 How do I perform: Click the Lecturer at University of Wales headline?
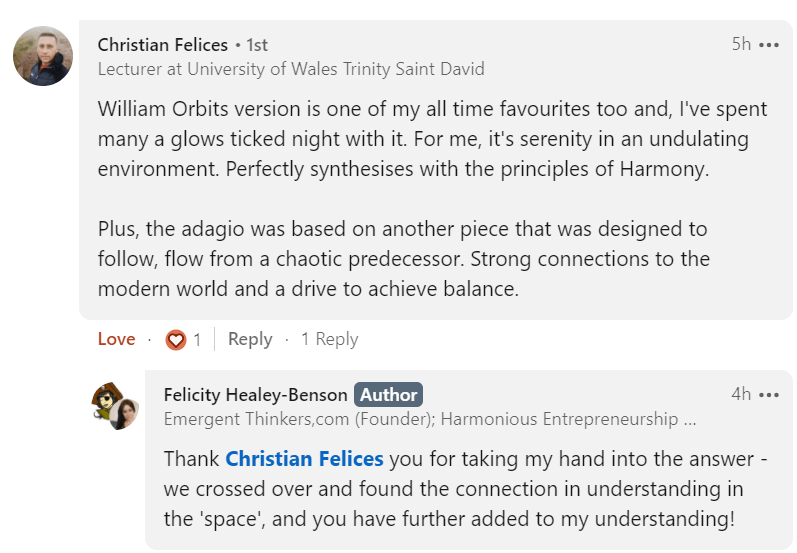[291, 69]
